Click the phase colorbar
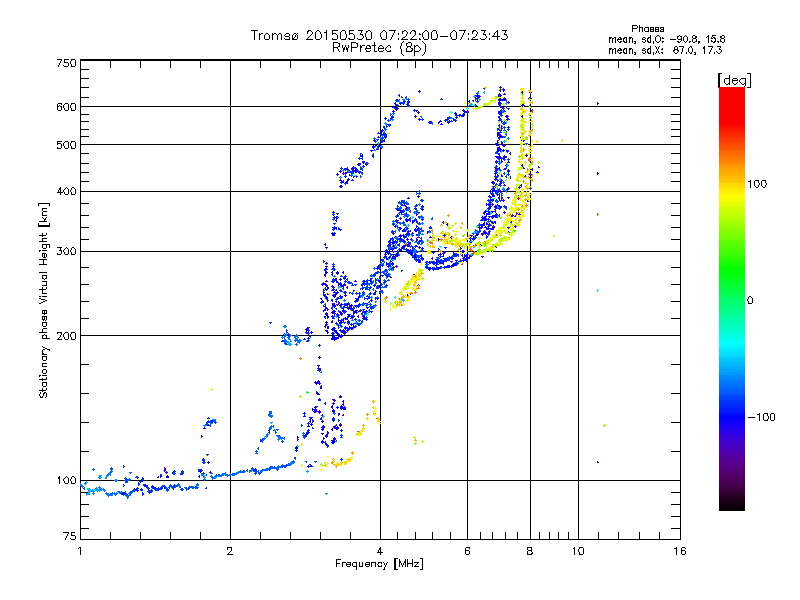This screenshot has height=600, width=800. [732, 298]
